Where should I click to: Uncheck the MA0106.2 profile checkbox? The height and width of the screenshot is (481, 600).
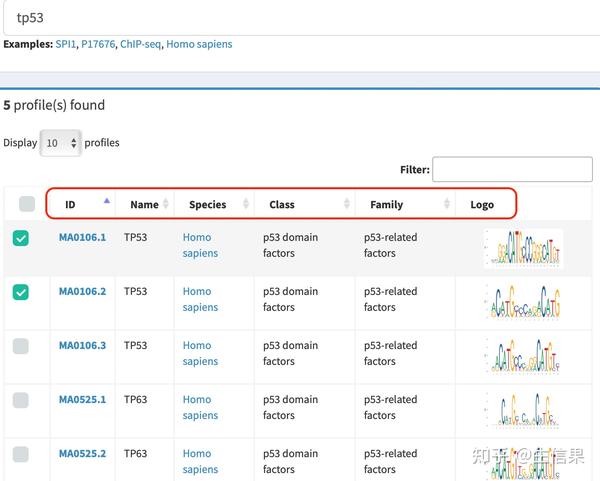click(x=21, y=292)
